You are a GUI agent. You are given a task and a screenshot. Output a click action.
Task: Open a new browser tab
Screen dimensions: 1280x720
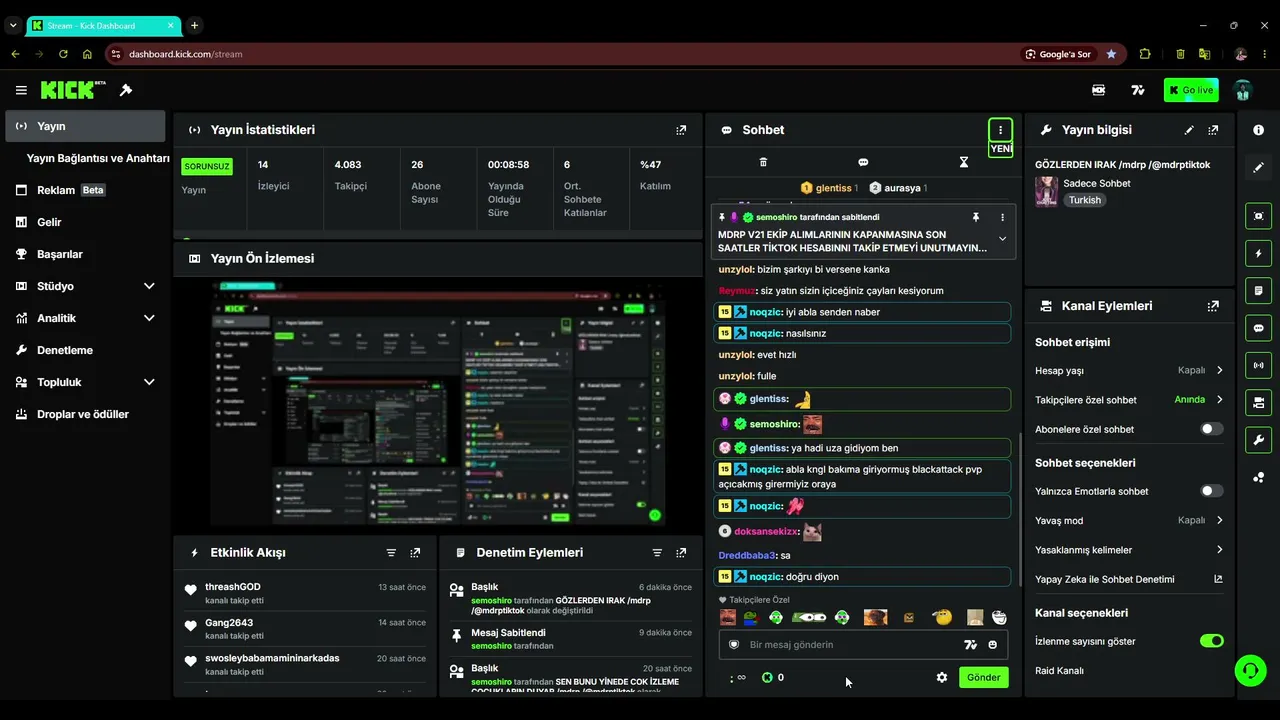click(x=194, y=25)
